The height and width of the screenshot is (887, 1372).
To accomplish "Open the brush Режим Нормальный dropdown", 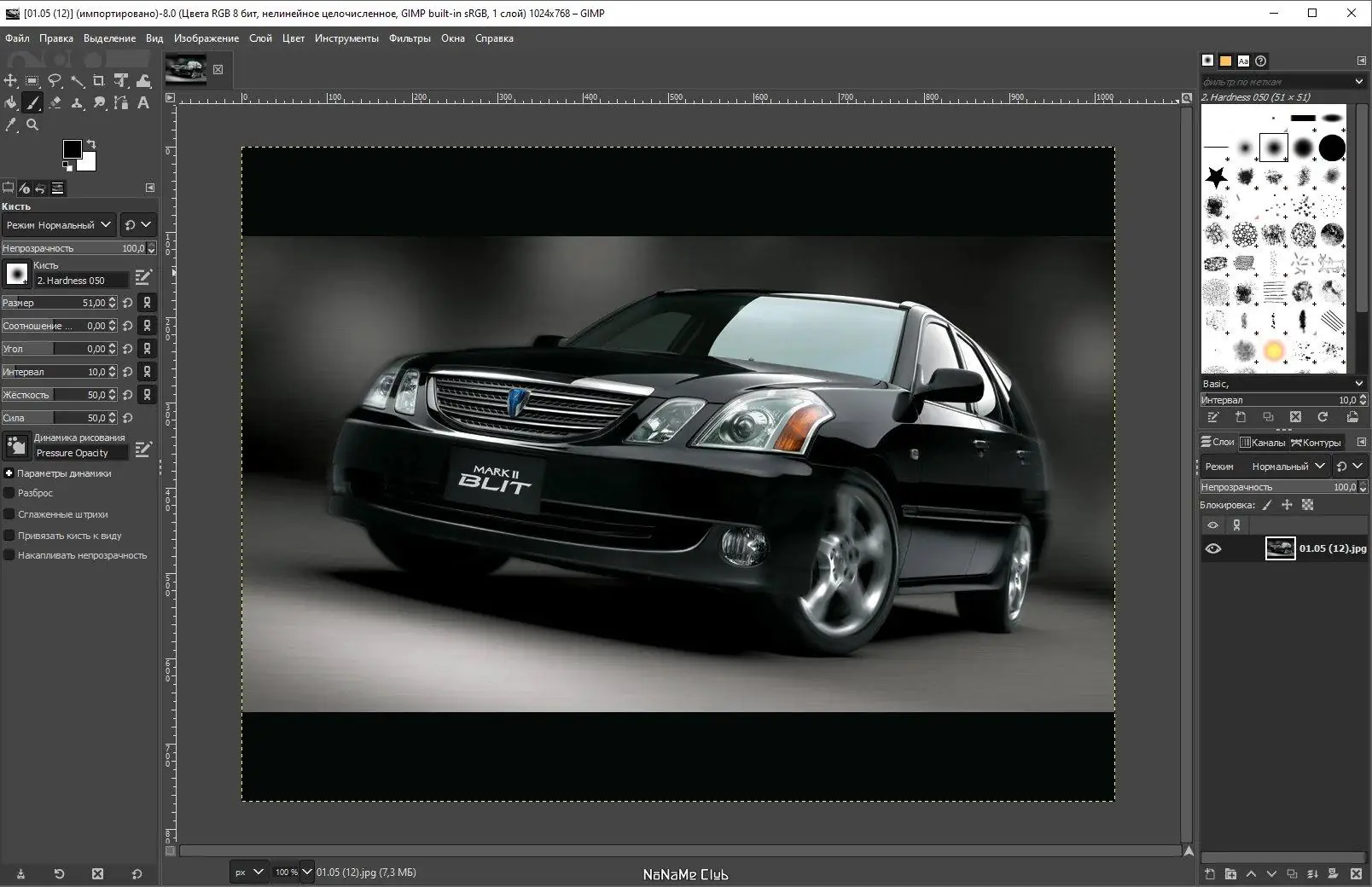I will pos(58,224).
